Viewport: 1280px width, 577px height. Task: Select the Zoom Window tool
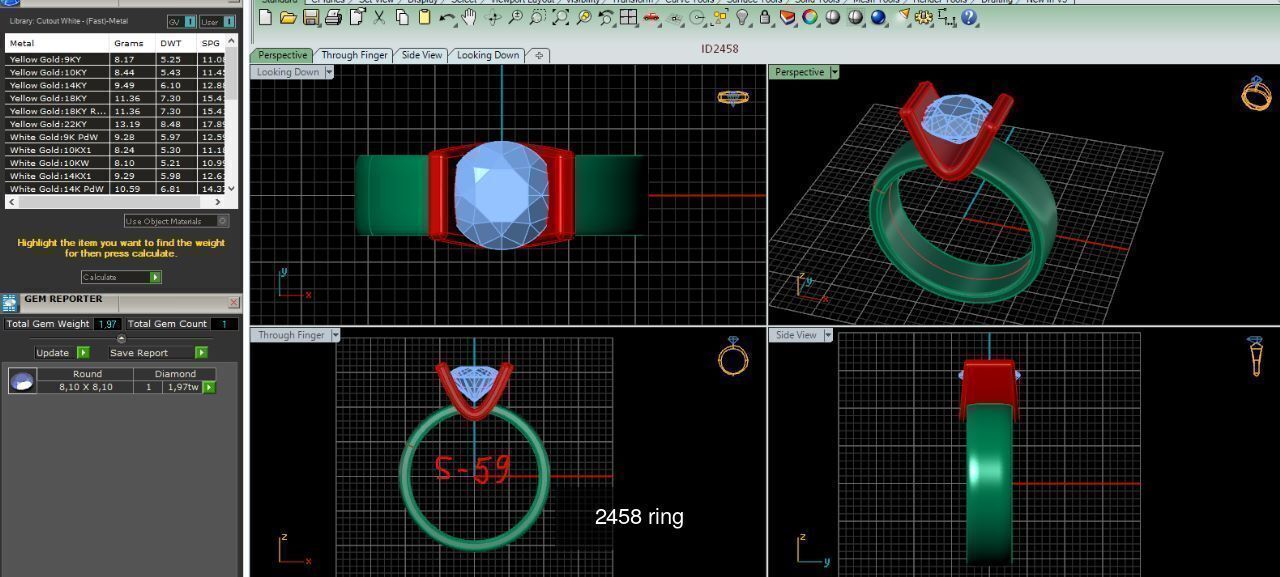537,17
